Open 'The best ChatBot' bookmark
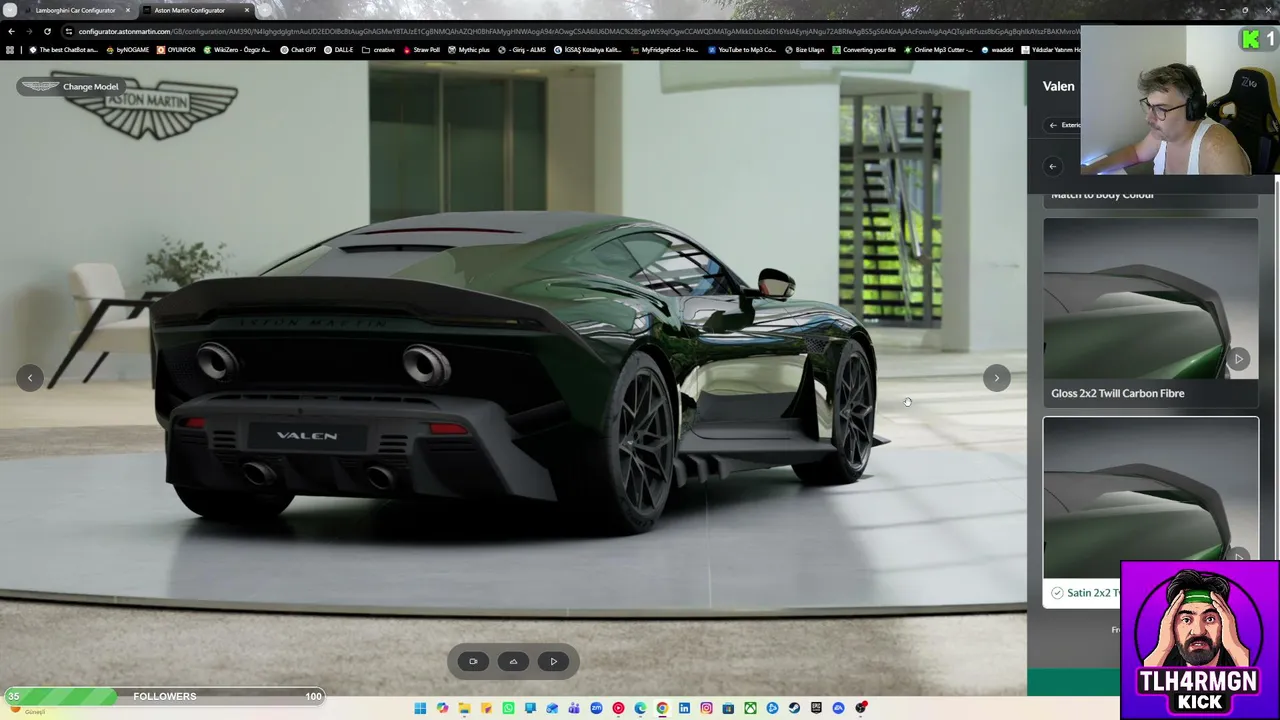 63,50
